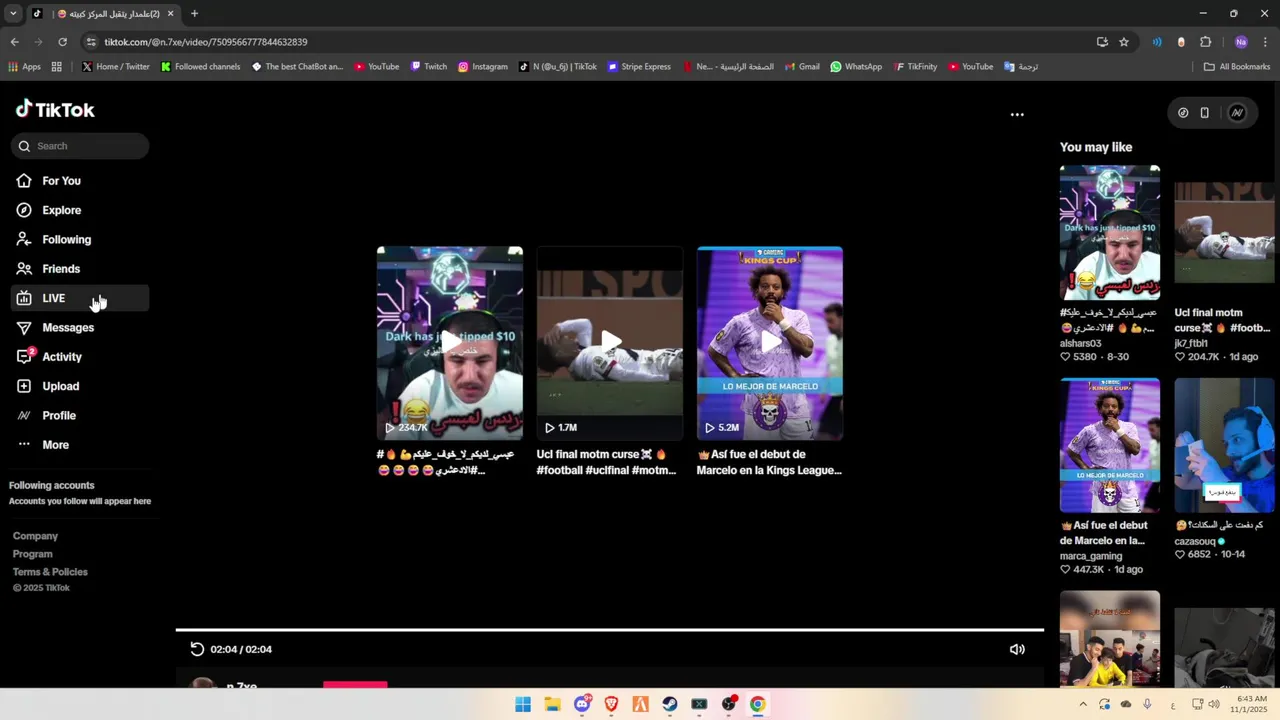The image size is (1280, 720).
Task: Open the profile avatar menu top right
Action: coord(1237,113)
